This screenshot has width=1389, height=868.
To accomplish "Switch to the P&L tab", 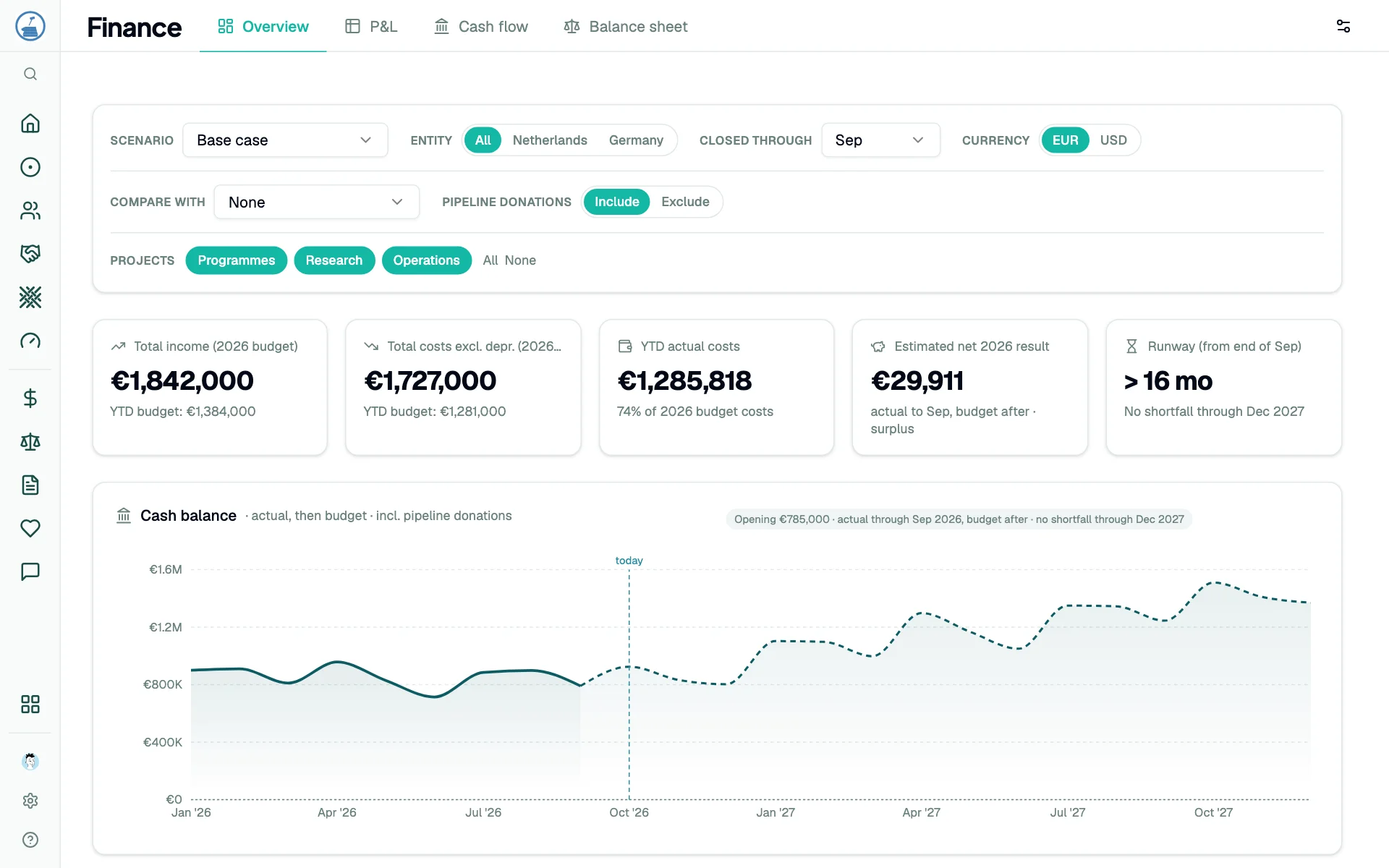I will (371, 27).
